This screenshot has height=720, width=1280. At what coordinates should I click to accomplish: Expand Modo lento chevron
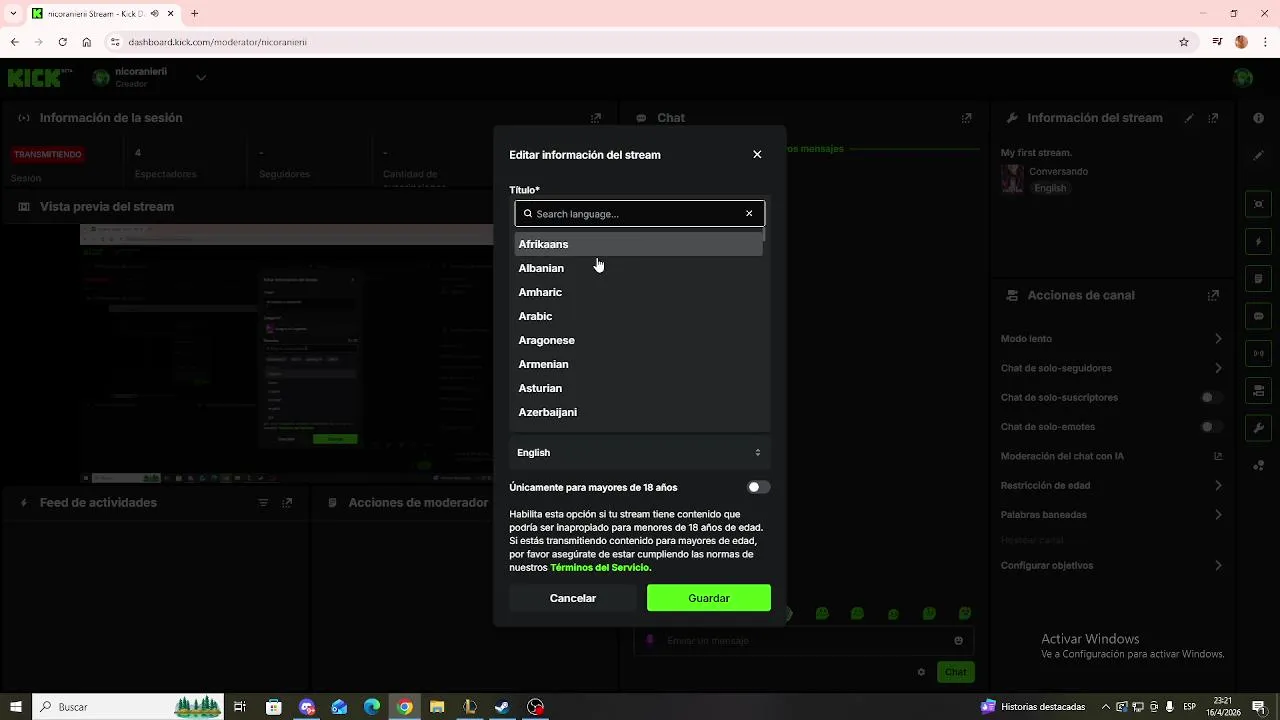click(x=1218, y=339)
